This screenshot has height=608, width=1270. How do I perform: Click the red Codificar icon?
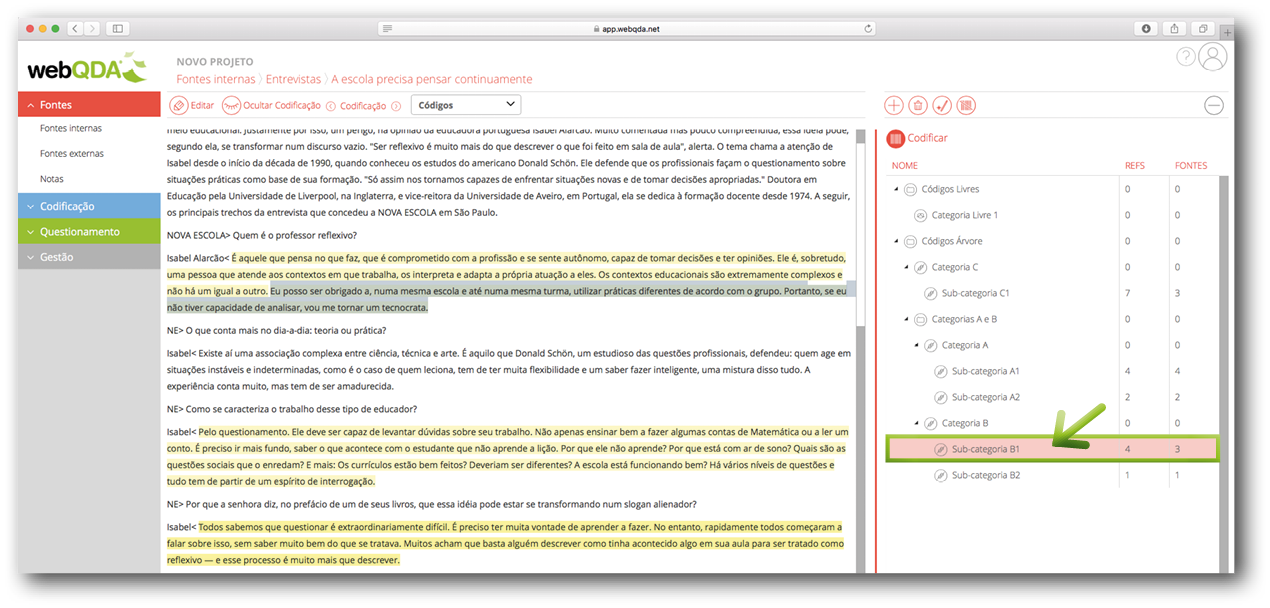[x=896, y=138]
